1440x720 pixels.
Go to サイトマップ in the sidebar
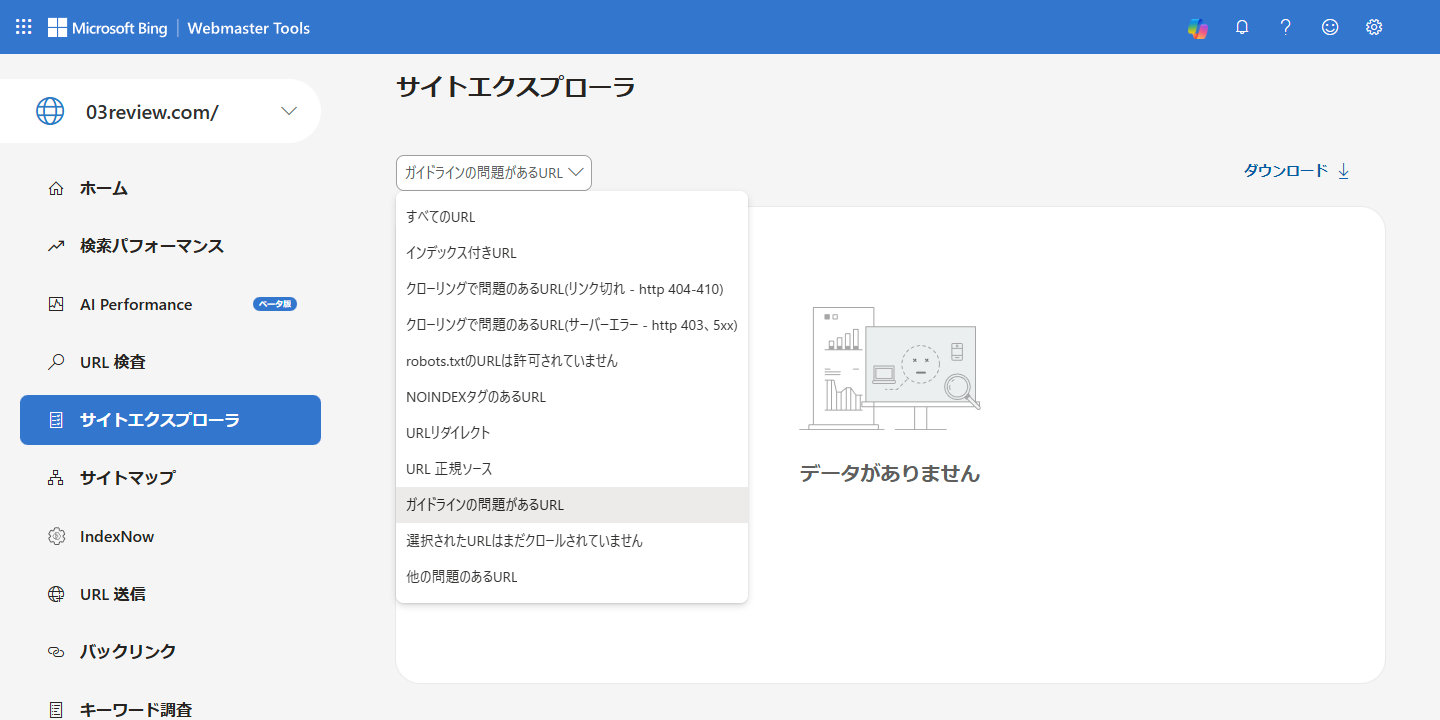(127, 478)
